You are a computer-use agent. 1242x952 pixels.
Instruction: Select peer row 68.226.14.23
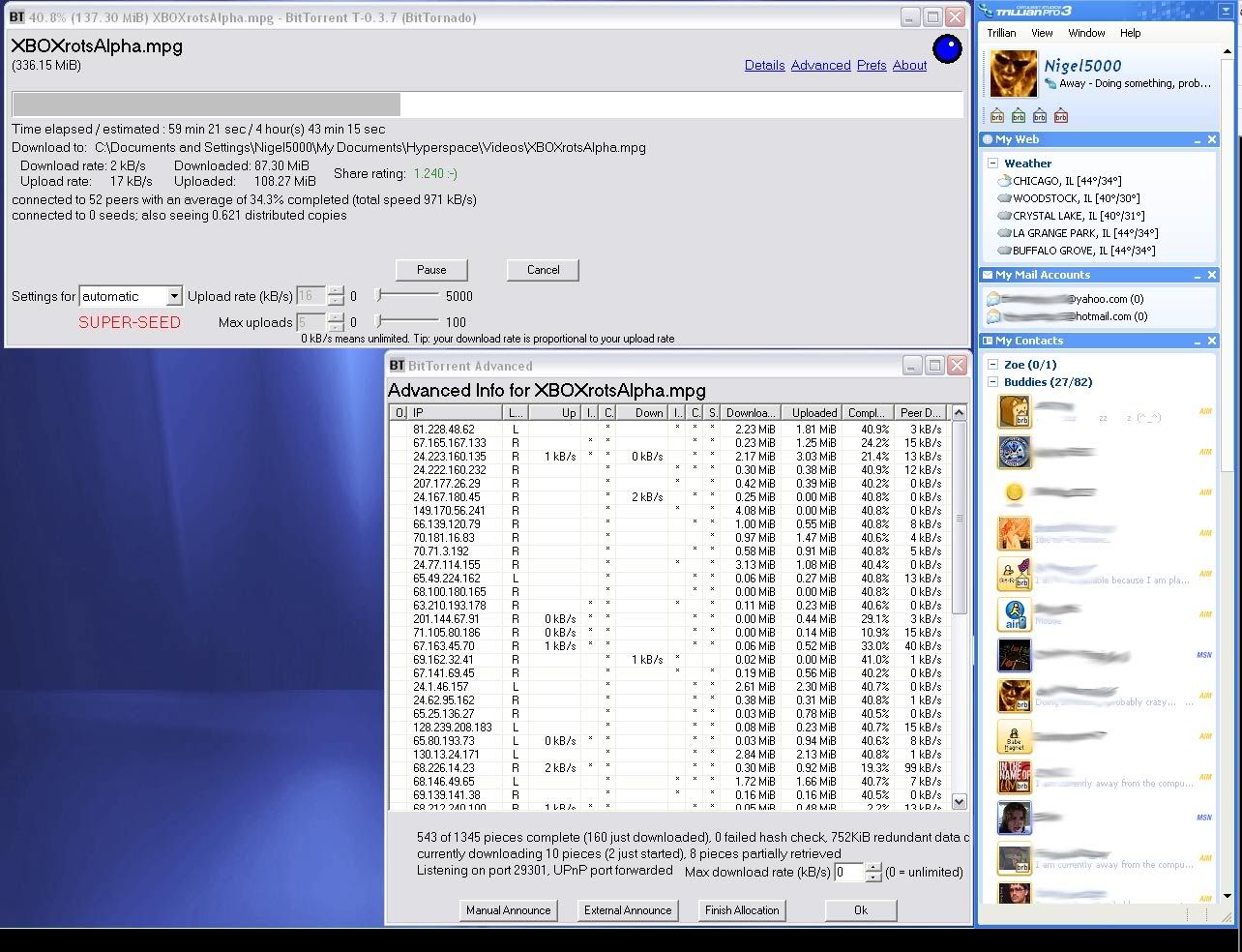668,767
